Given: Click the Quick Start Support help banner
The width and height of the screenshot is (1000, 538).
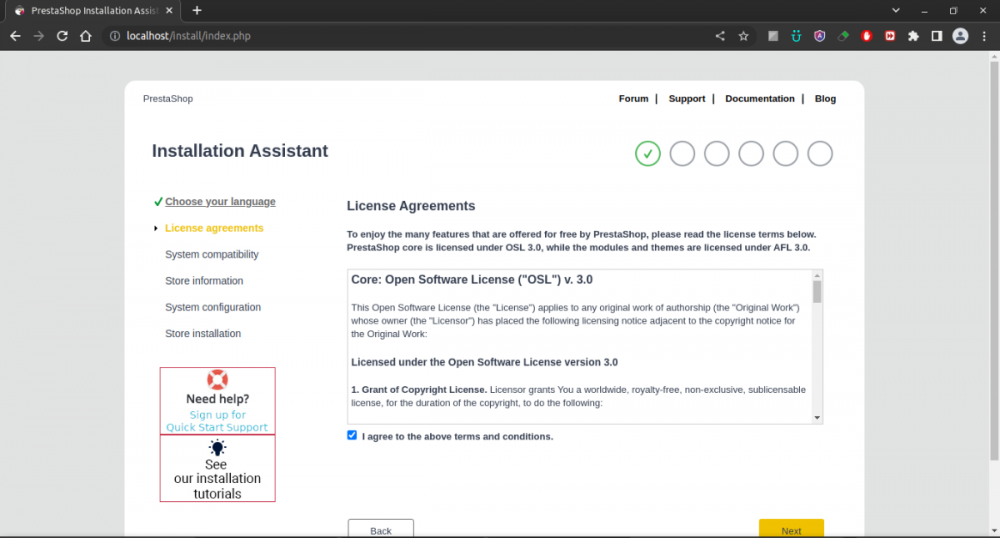Looking at the screenshot, I should 217,401.
